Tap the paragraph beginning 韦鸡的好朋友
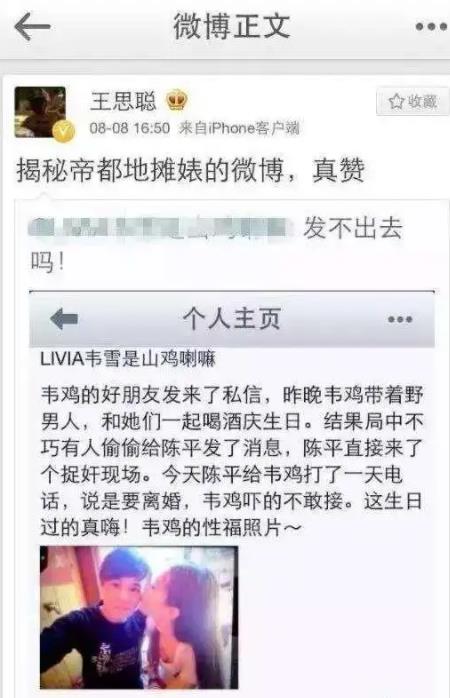 [x=232, y=461]
